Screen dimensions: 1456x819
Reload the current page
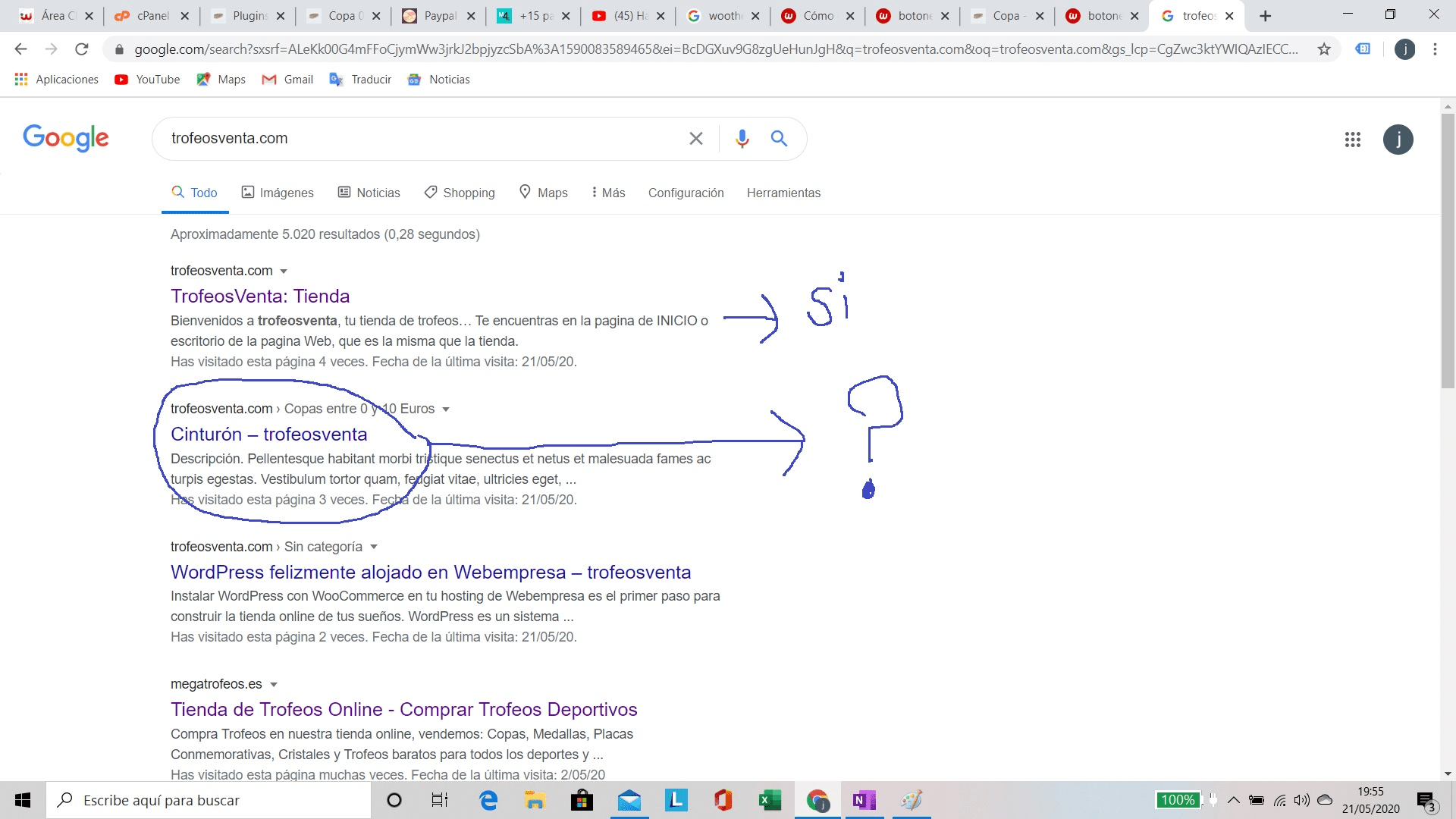pyautogui.click(x=81, y=49)
